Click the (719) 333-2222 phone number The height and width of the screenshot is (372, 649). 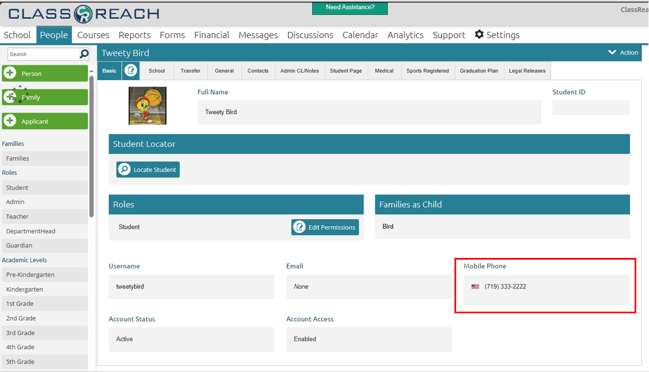(x=505, y=286)
